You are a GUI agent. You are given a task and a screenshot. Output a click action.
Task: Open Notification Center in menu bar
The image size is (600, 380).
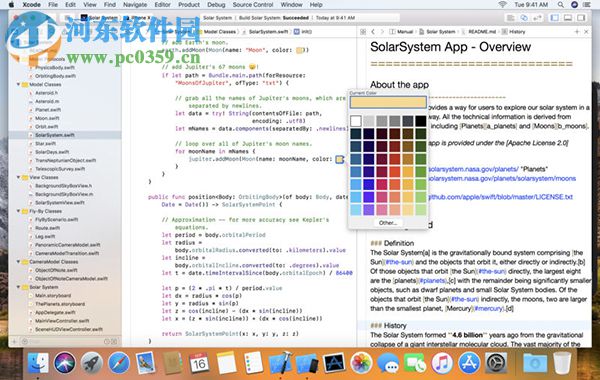pyautogui.click(x=586, y=5)
